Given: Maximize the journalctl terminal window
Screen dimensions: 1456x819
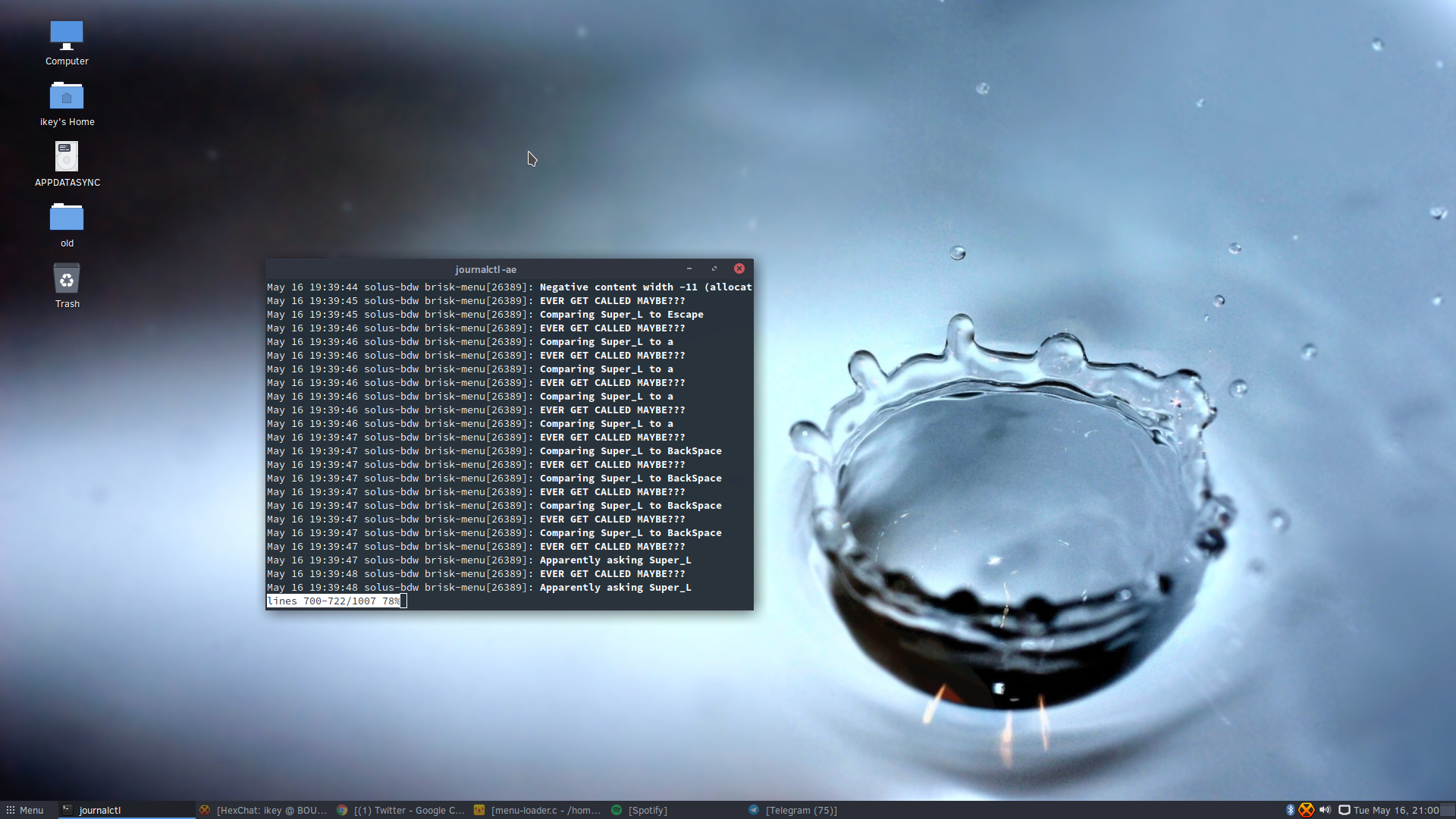Looking at the screenshot, I should (714, 268).
